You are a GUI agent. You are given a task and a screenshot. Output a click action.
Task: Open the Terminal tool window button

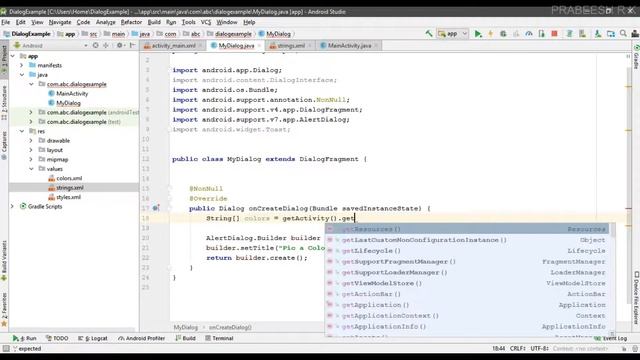click(x=219, y=338)
